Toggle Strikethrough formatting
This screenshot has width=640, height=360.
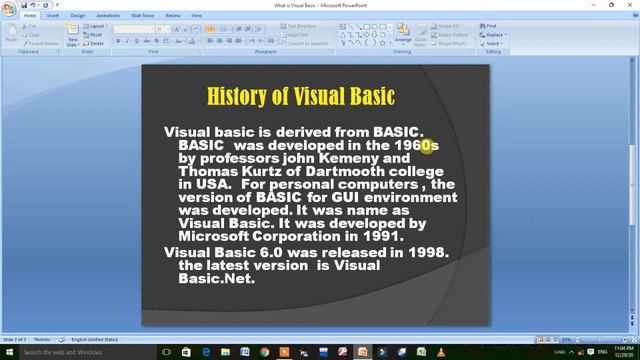[x=147, y=41]
